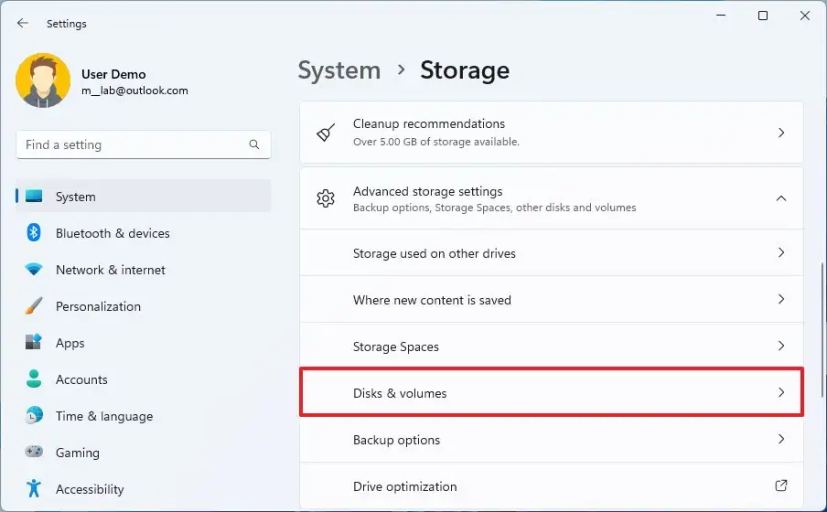The width and height of the screenshot is (827, 512).
Task: Open Personalization label
Action: [98, 306]
